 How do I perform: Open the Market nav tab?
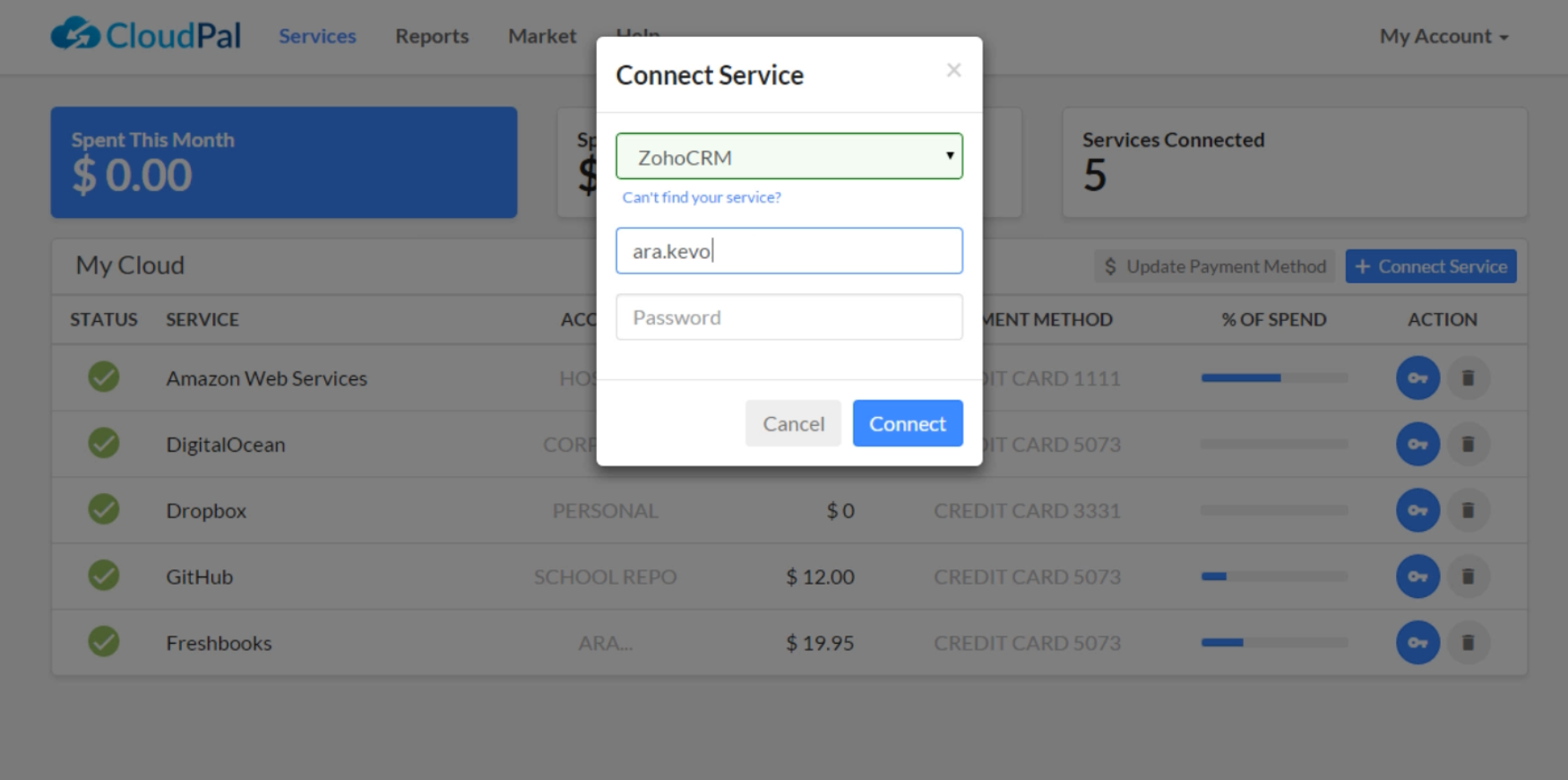(x=542, y=36)
